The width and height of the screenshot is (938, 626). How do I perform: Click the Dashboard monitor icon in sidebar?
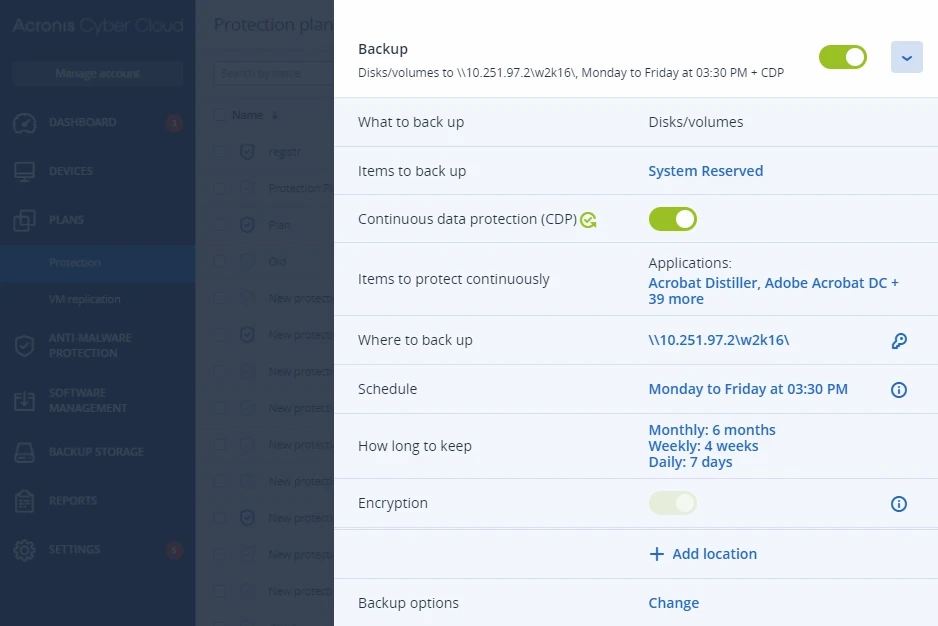[25, 123]
